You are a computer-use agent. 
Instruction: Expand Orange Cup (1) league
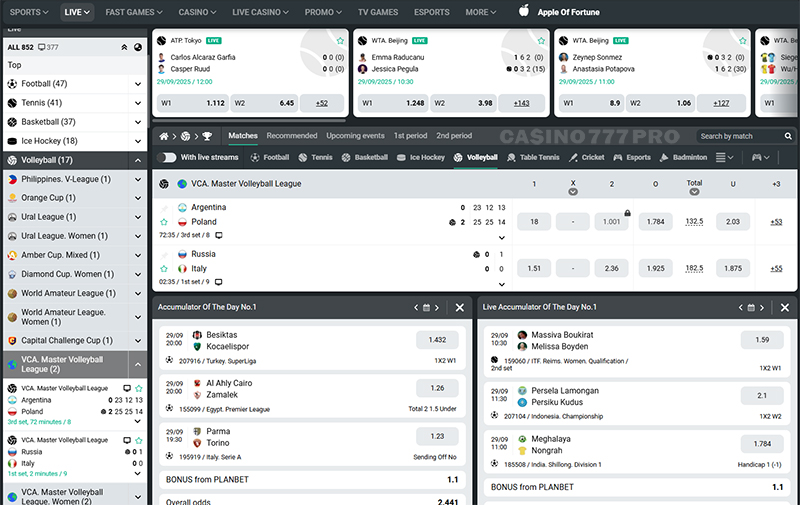[x=138, y=198]
